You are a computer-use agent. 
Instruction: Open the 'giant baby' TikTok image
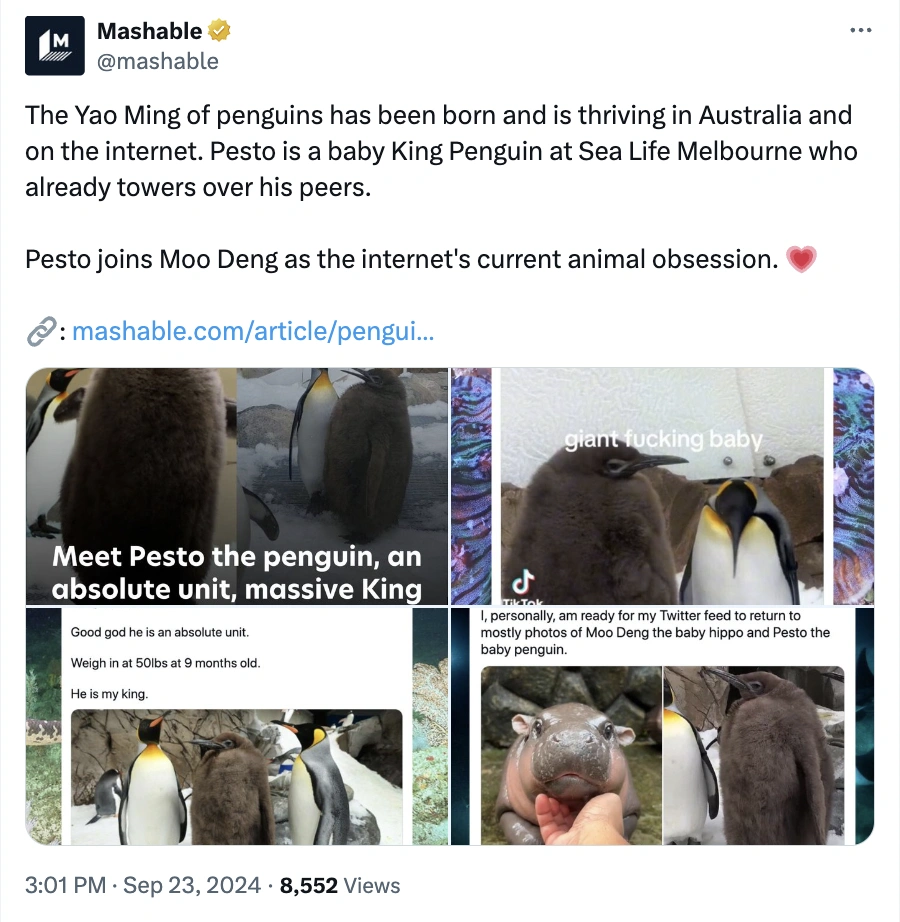pyautogui.click(x=663, y=486)
